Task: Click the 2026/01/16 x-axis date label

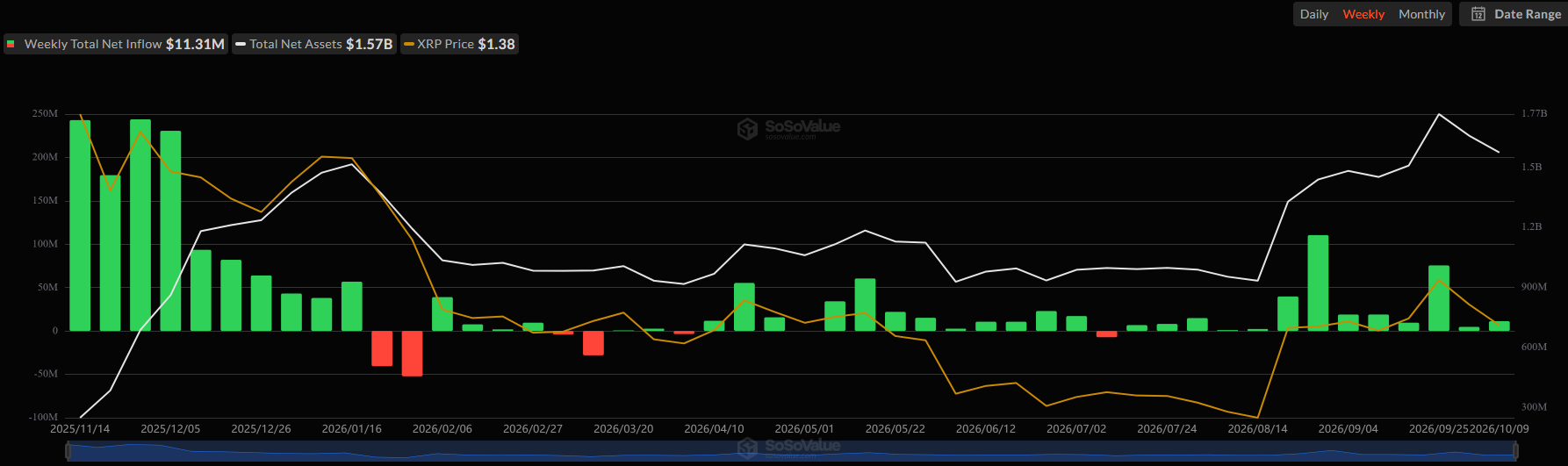Action: (x=351, y=429)
